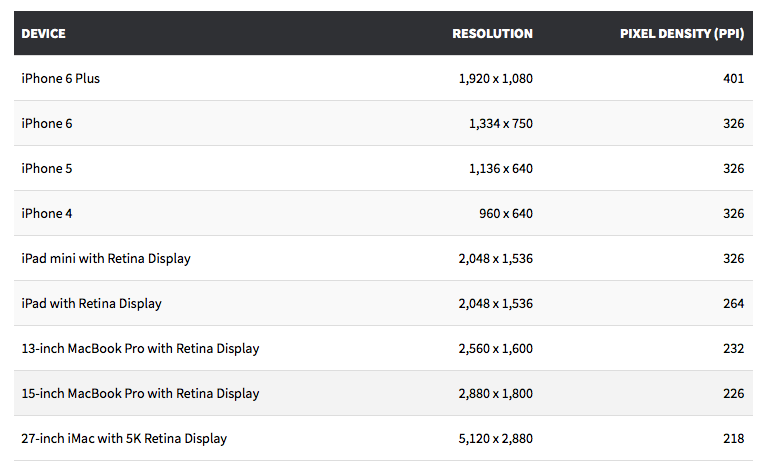768x469 pixels.
Task: Click the iPhone 6 device name
Action: point(47,124)
